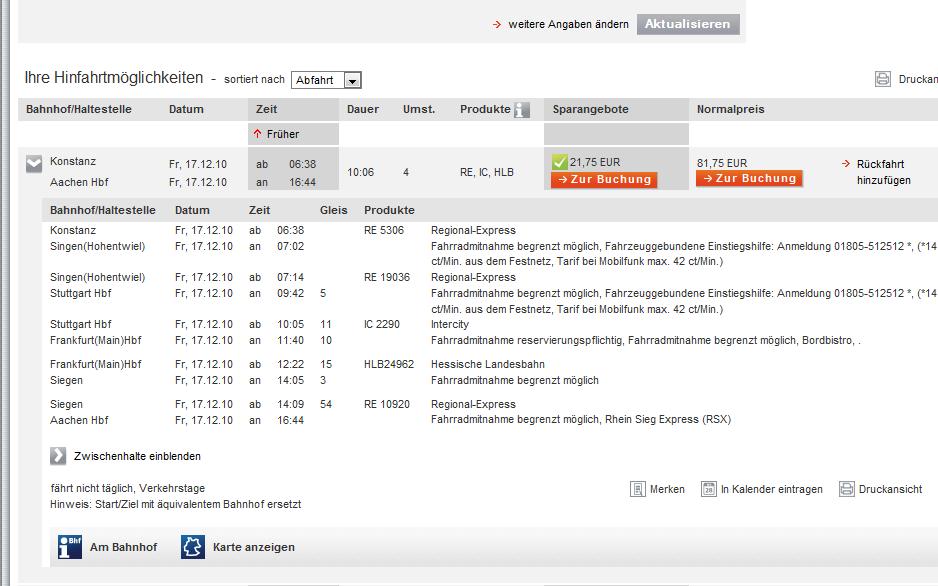This screenshot has width=938, height=586.
Task: Click the Rückfahrt hinzufügen link
Action: (x=883, y=172)
